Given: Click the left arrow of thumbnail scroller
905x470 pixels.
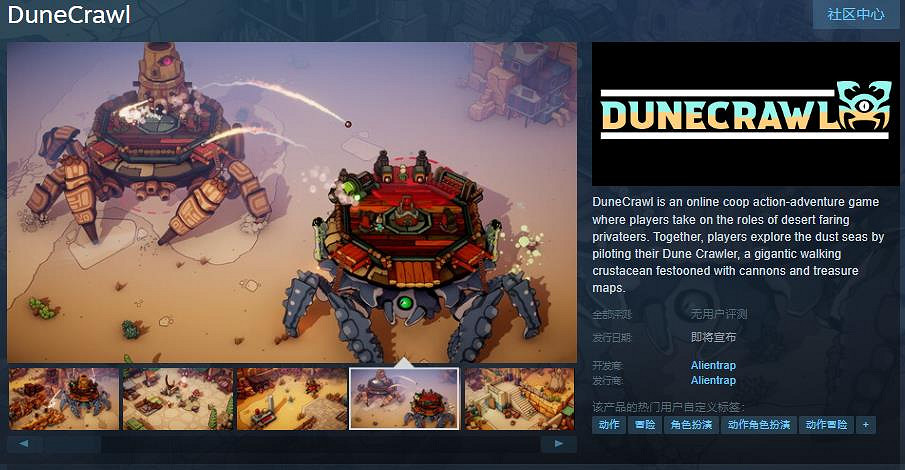Looking at the screenshot, I should [24, 444].
